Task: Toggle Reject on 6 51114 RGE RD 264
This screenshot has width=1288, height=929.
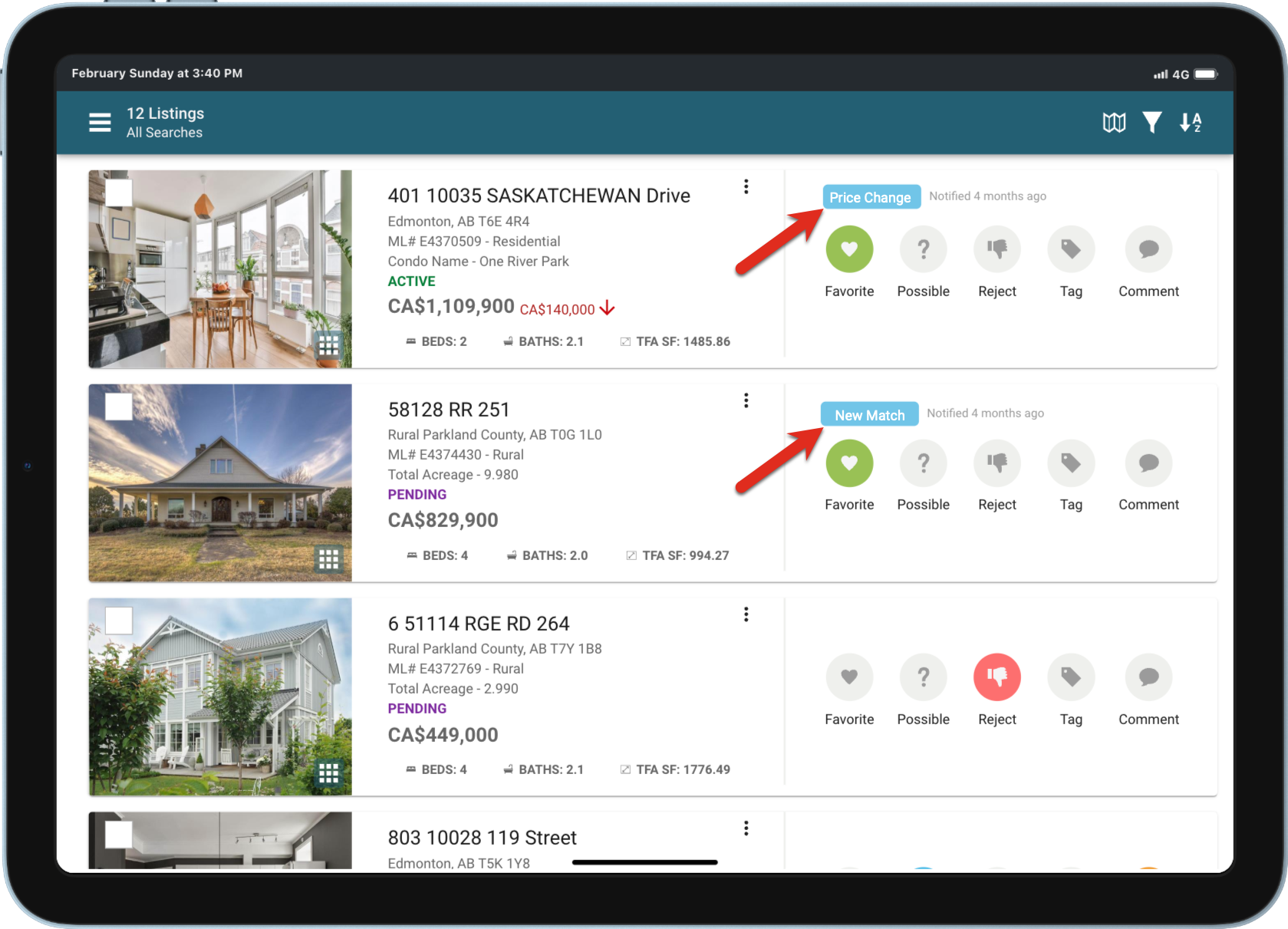Action: pyautogui.click(x=996, y=677)
